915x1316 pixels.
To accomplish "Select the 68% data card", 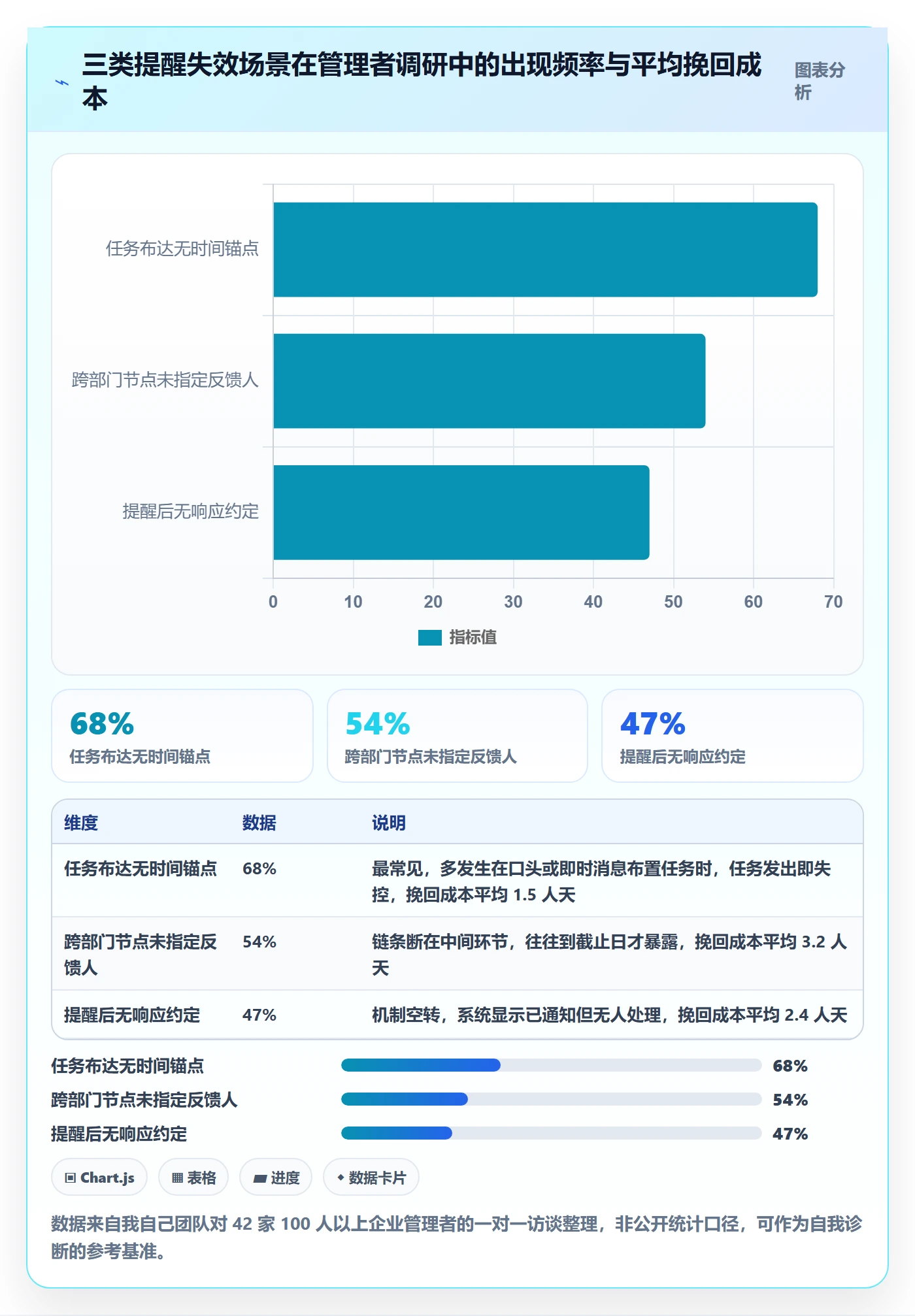I will (182, 736).
